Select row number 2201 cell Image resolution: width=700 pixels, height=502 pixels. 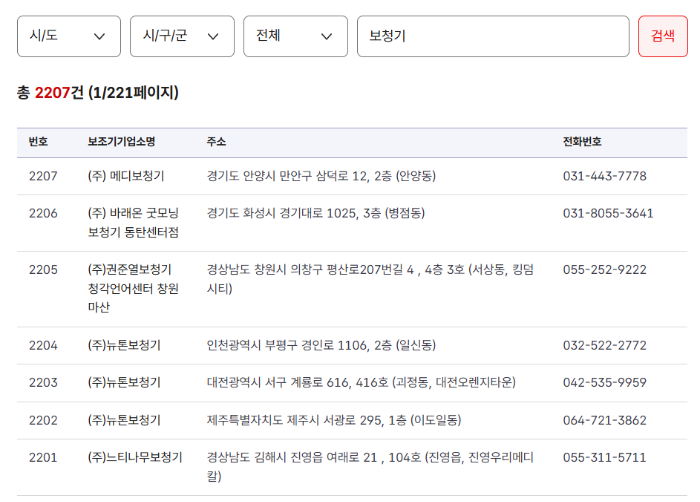[x=43, y=458]
